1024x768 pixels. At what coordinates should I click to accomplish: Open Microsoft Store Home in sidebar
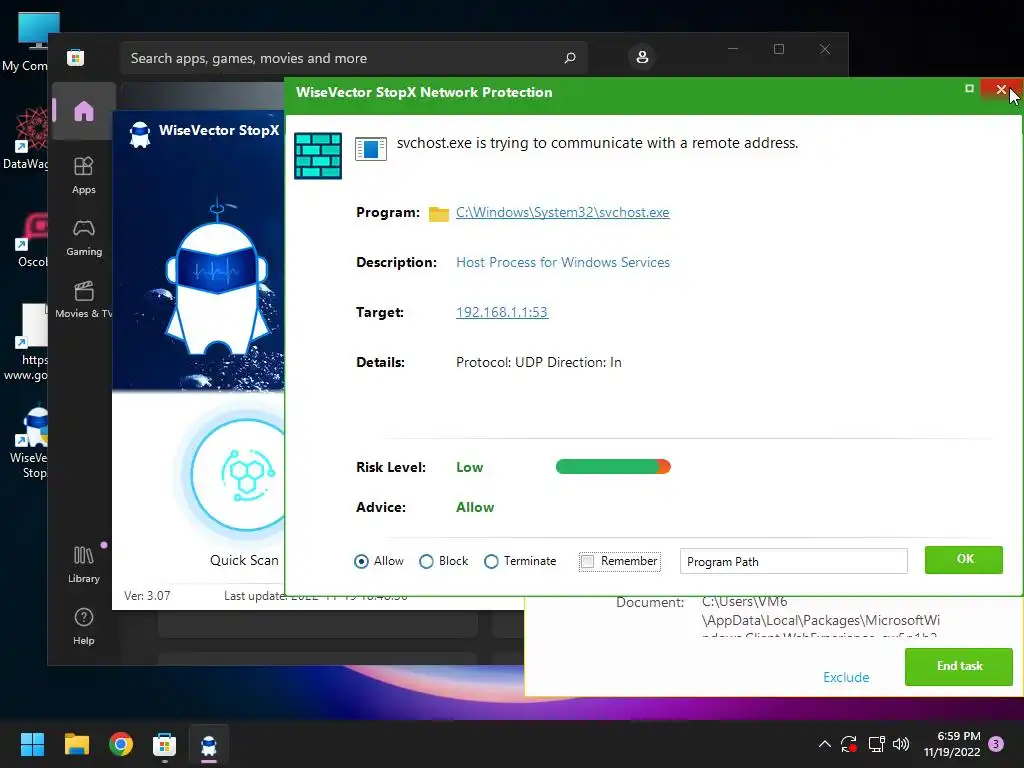pyautogui.click(x=84, y=111)
